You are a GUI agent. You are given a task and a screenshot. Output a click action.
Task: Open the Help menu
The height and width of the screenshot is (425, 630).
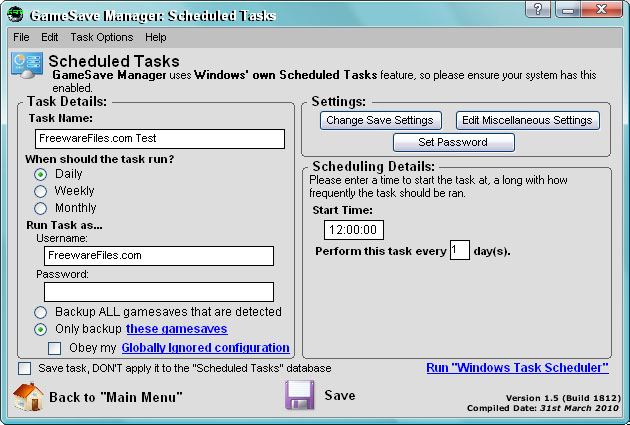pos(155,37)
